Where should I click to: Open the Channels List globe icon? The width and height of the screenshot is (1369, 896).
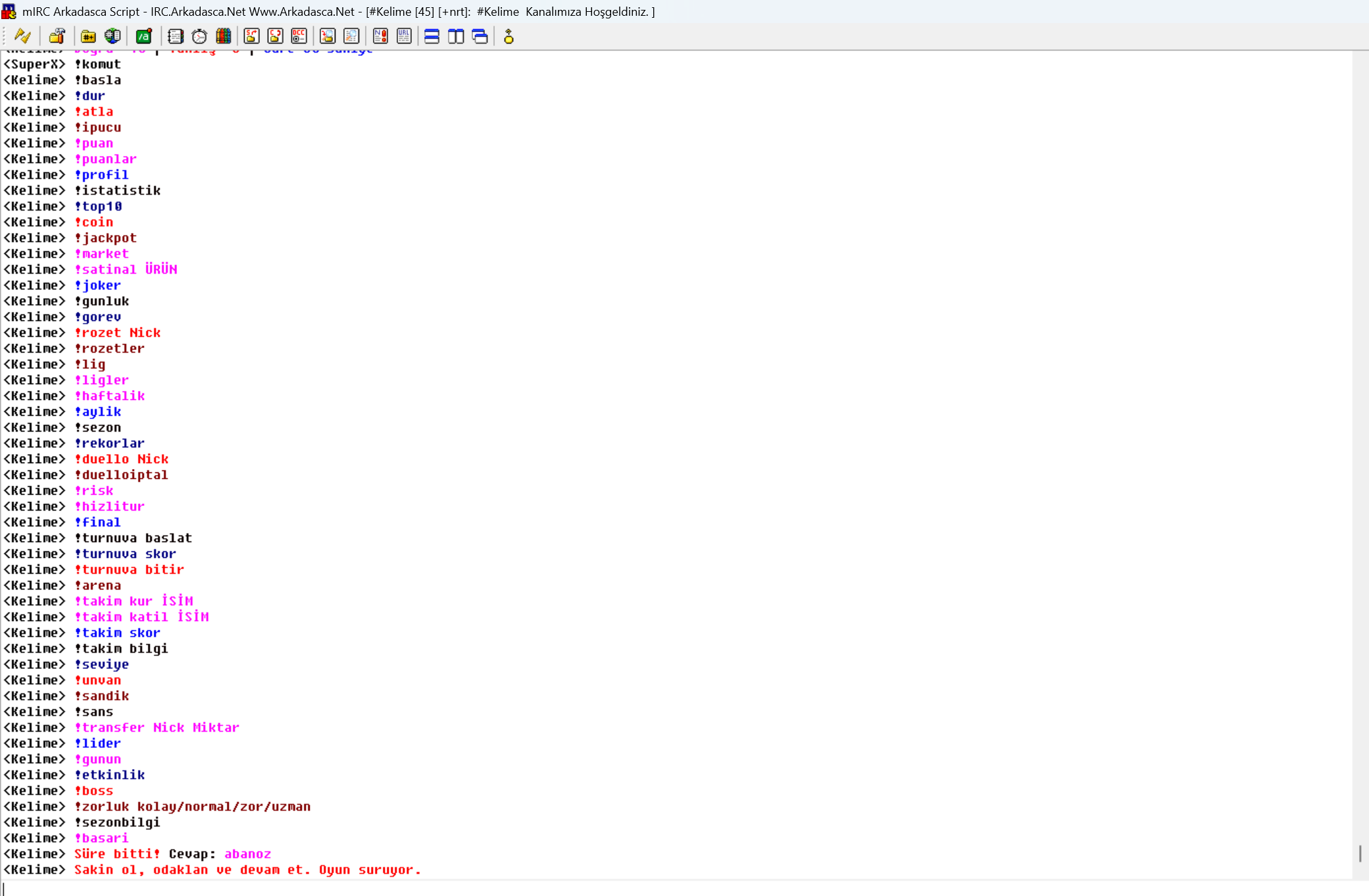point(112,36)
